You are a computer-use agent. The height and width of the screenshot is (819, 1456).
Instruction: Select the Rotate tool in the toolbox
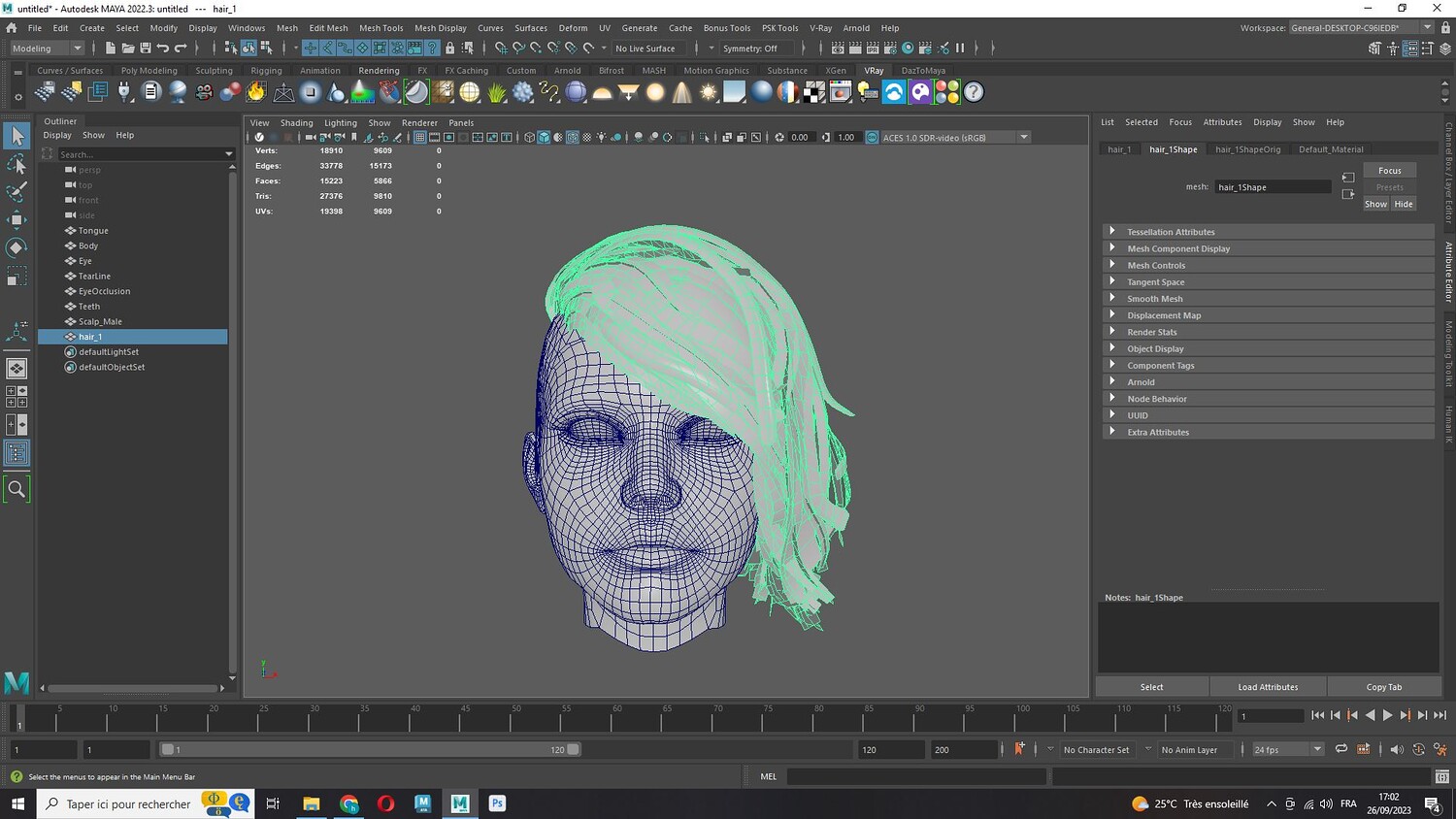click(17, 247)
